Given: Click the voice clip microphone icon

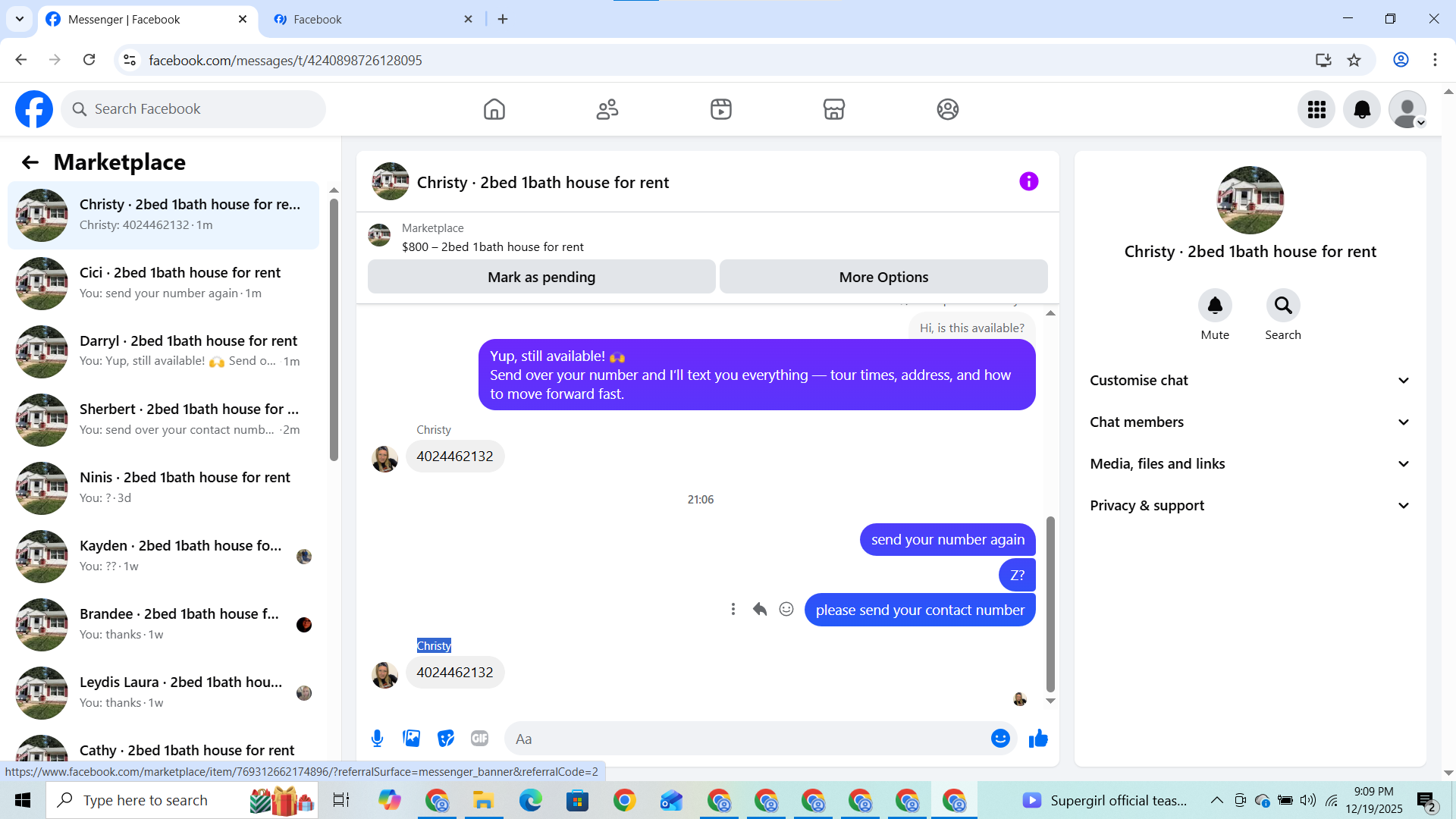Looking at the screenshot, I should tap(377, 739).
